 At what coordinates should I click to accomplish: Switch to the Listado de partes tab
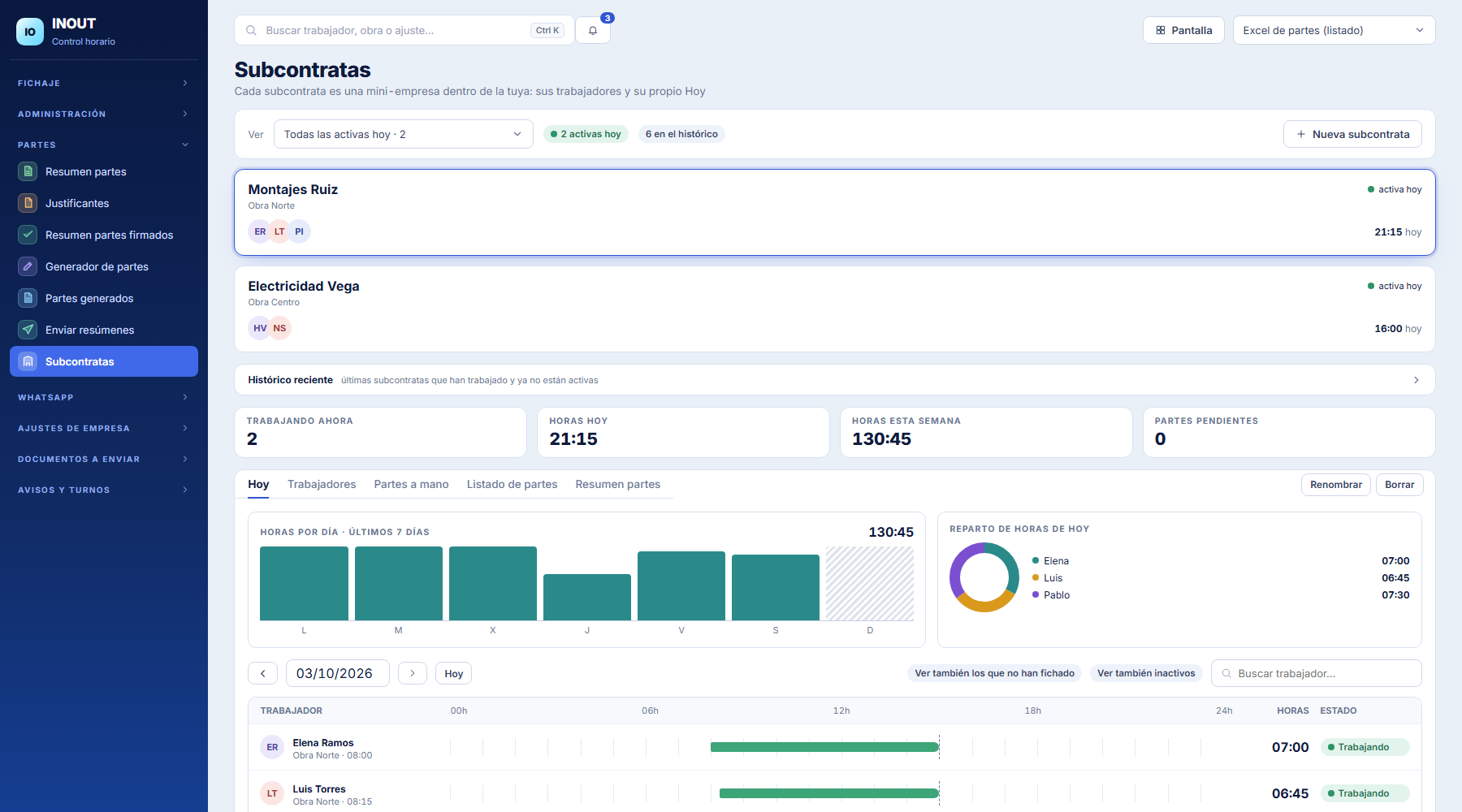pyautogui.click(x=512, y=484)
